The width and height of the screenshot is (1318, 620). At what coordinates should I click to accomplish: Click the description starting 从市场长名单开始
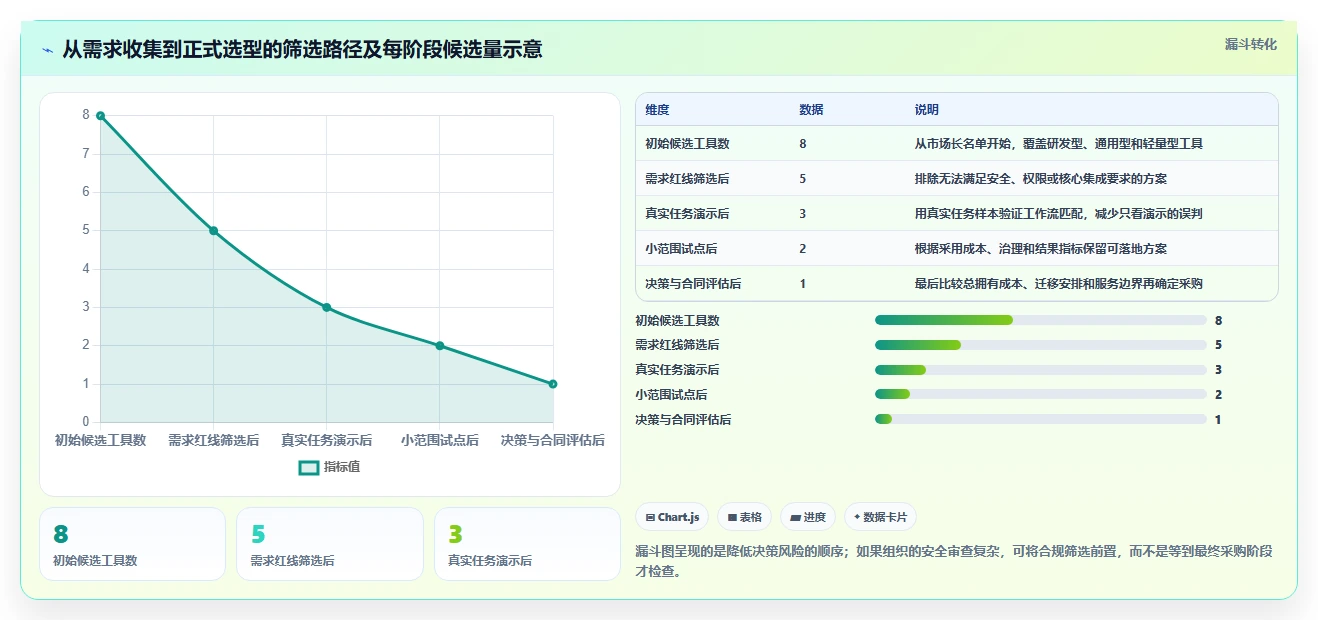coord(1058,144)
